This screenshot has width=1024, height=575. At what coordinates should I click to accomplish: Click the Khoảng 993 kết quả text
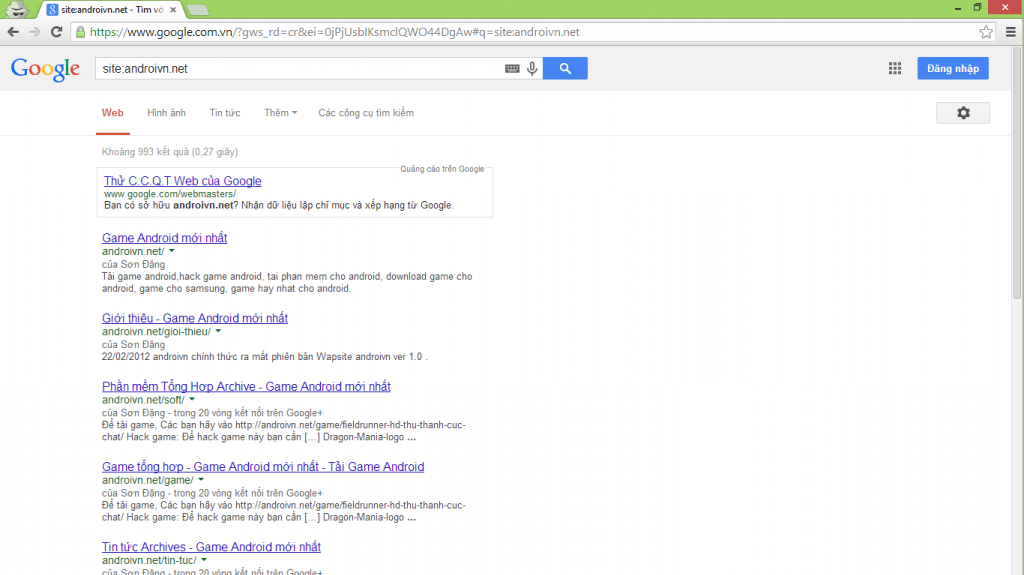click(170, 152)
